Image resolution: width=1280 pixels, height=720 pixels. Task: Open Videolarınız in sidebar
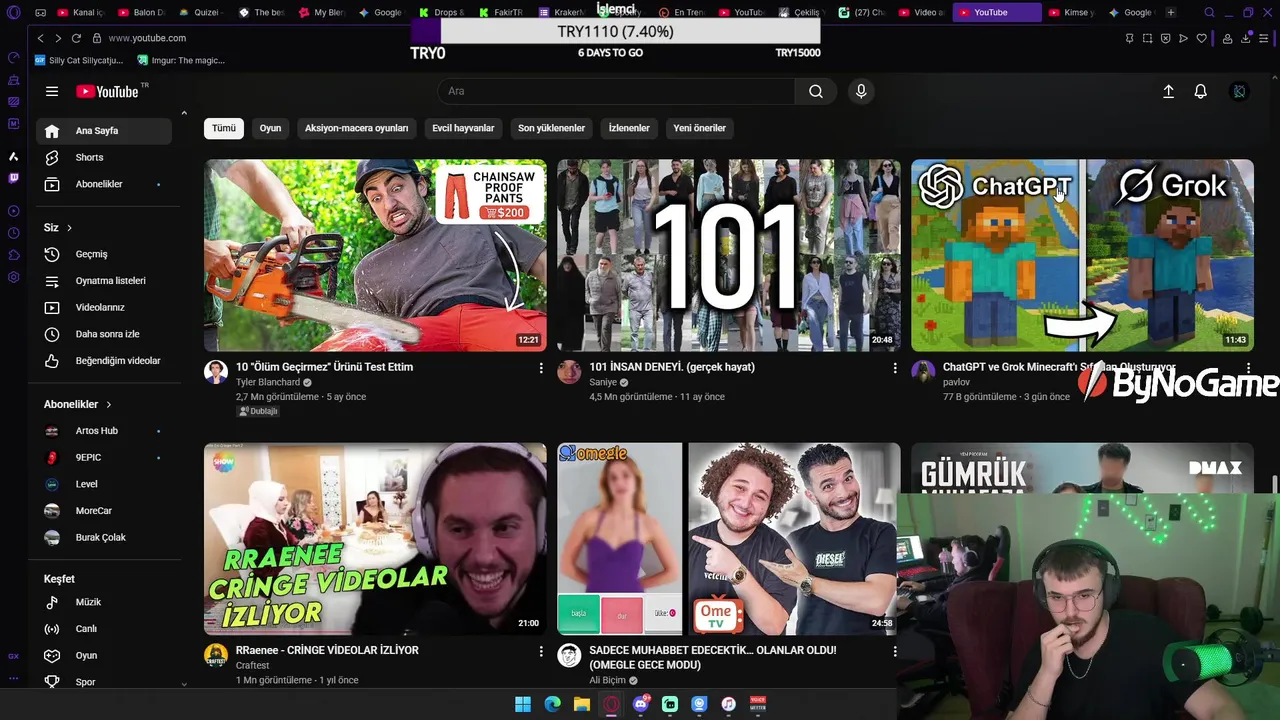104,307
